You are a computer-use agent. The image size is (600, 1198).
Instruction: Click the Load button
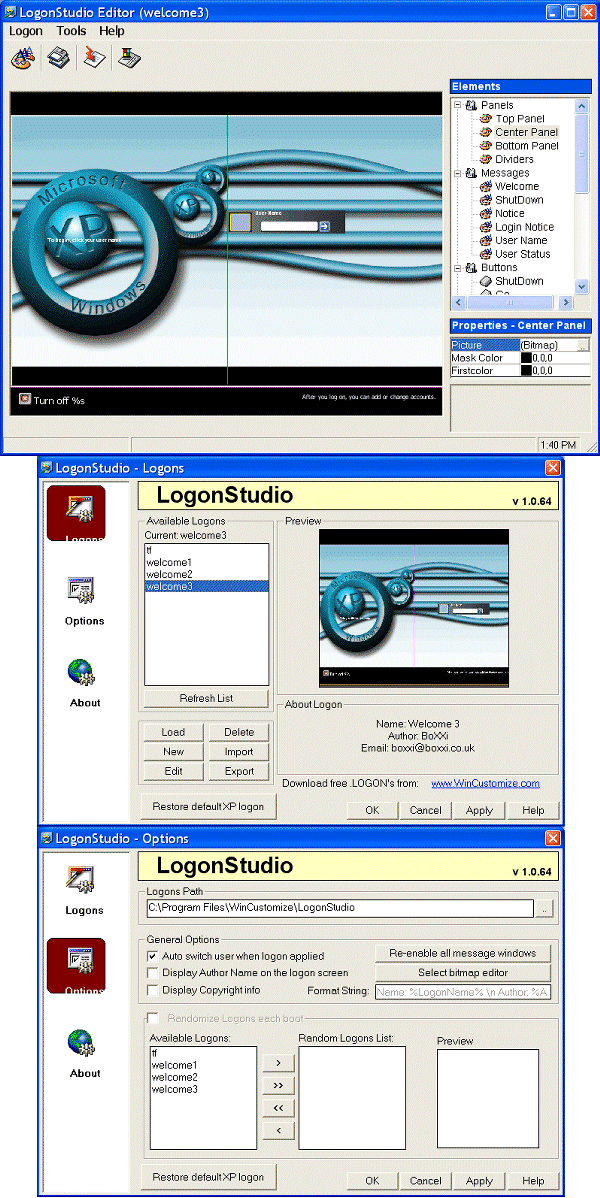point(174,732)
